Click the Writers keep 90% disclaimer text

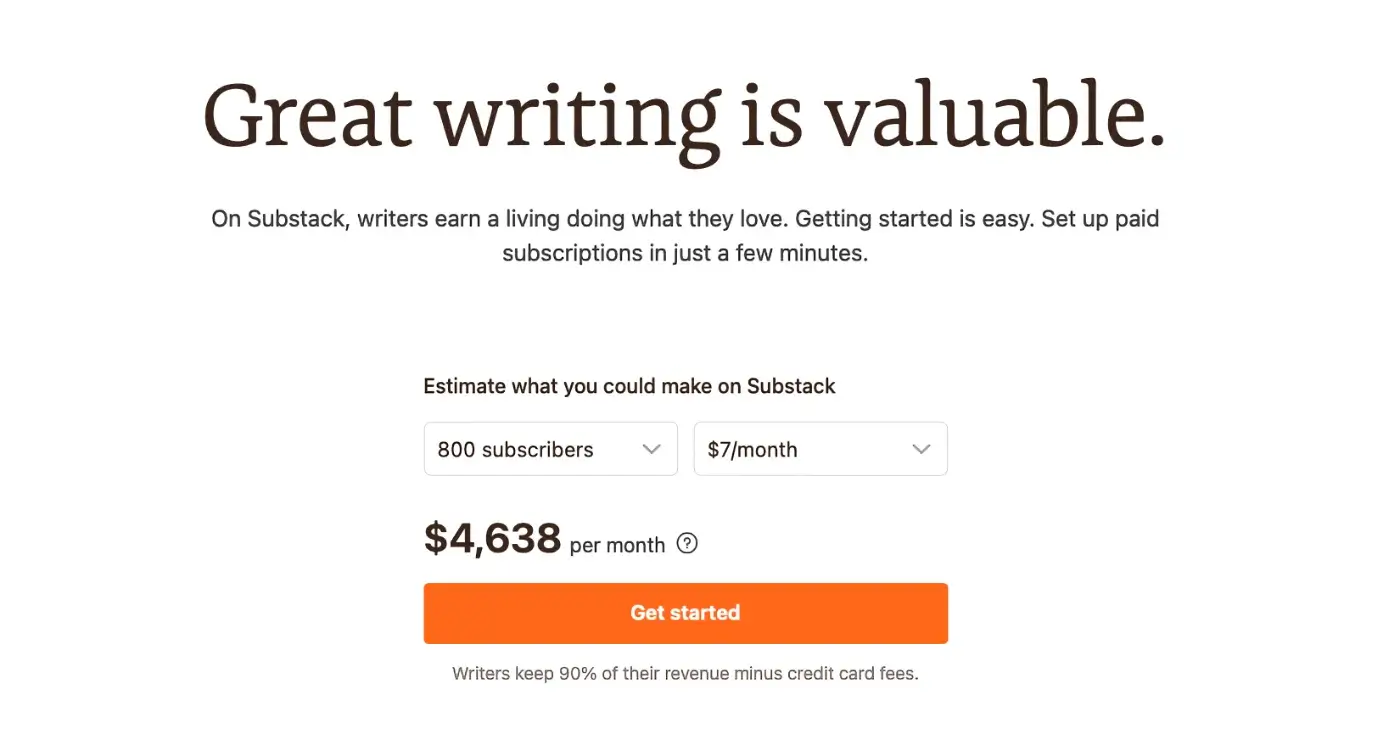pyautogui.click(x=685, y=673)
